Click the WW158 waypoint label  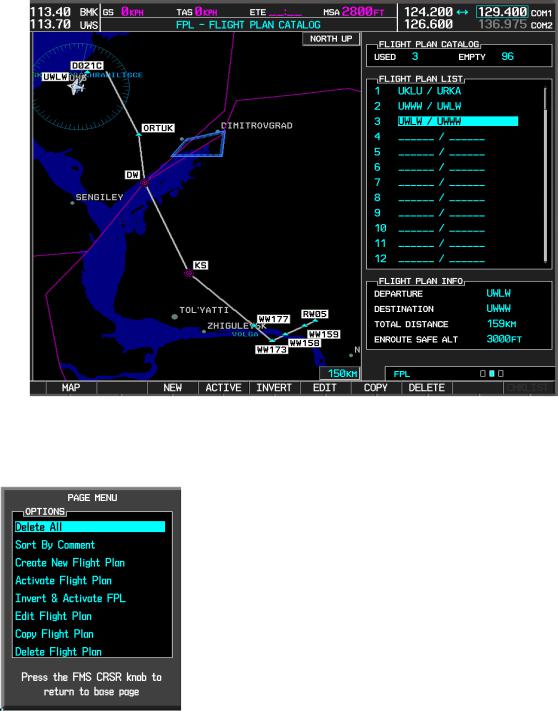pos(305,343)
